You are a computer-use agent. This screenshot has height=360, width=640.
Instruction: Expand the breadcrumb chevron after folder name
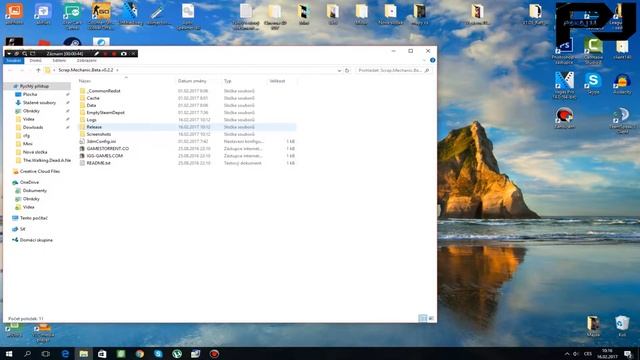118,70
